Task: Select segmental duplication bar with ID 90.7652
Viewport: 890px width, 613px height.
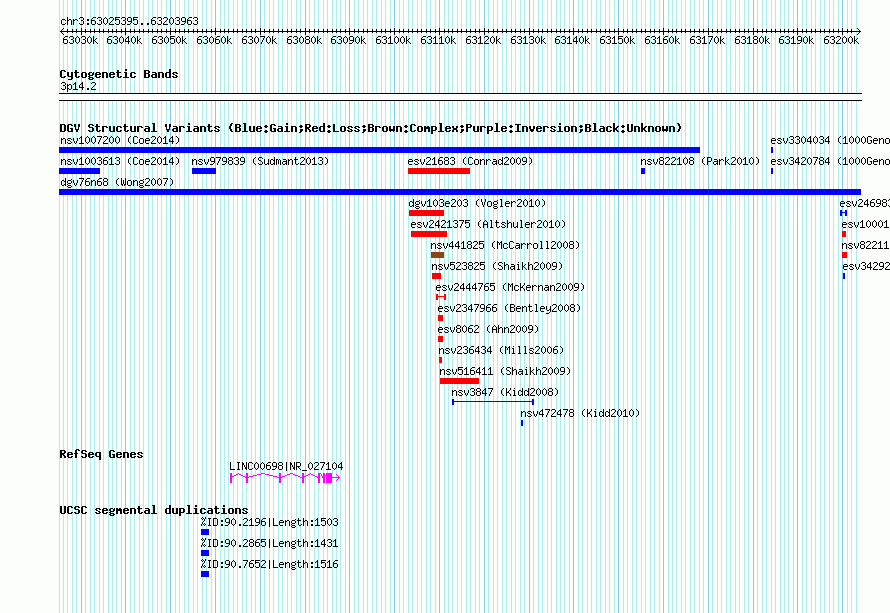Action: click(205, 574)
